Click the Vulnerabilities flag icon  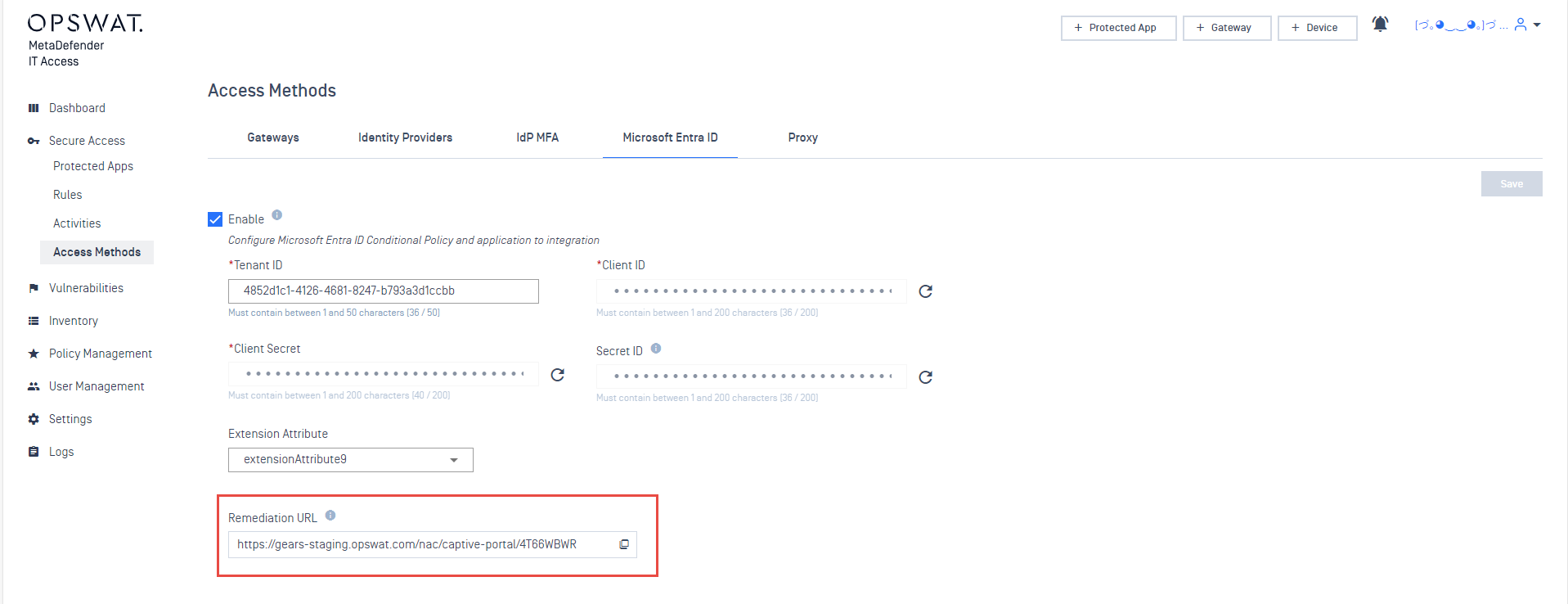34,288
